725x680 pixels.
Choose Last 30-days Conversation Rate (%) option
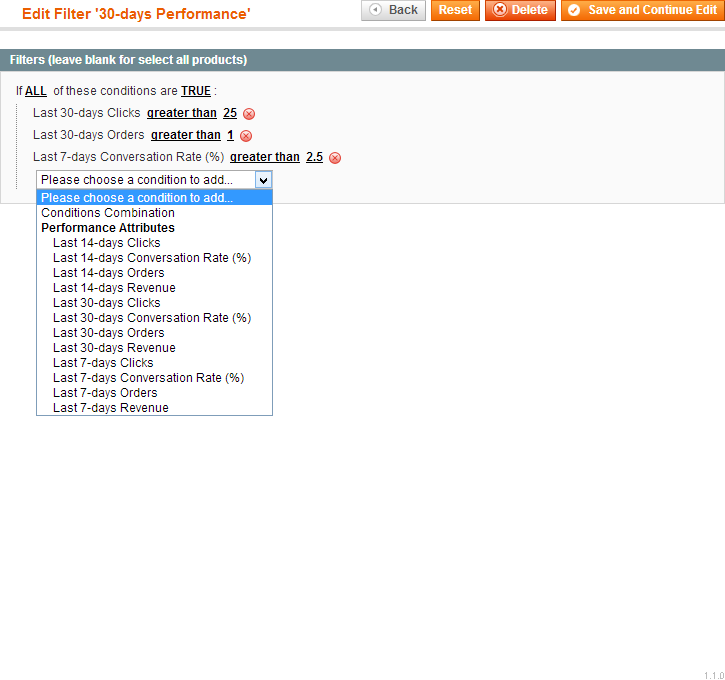[x=154, y=318]
